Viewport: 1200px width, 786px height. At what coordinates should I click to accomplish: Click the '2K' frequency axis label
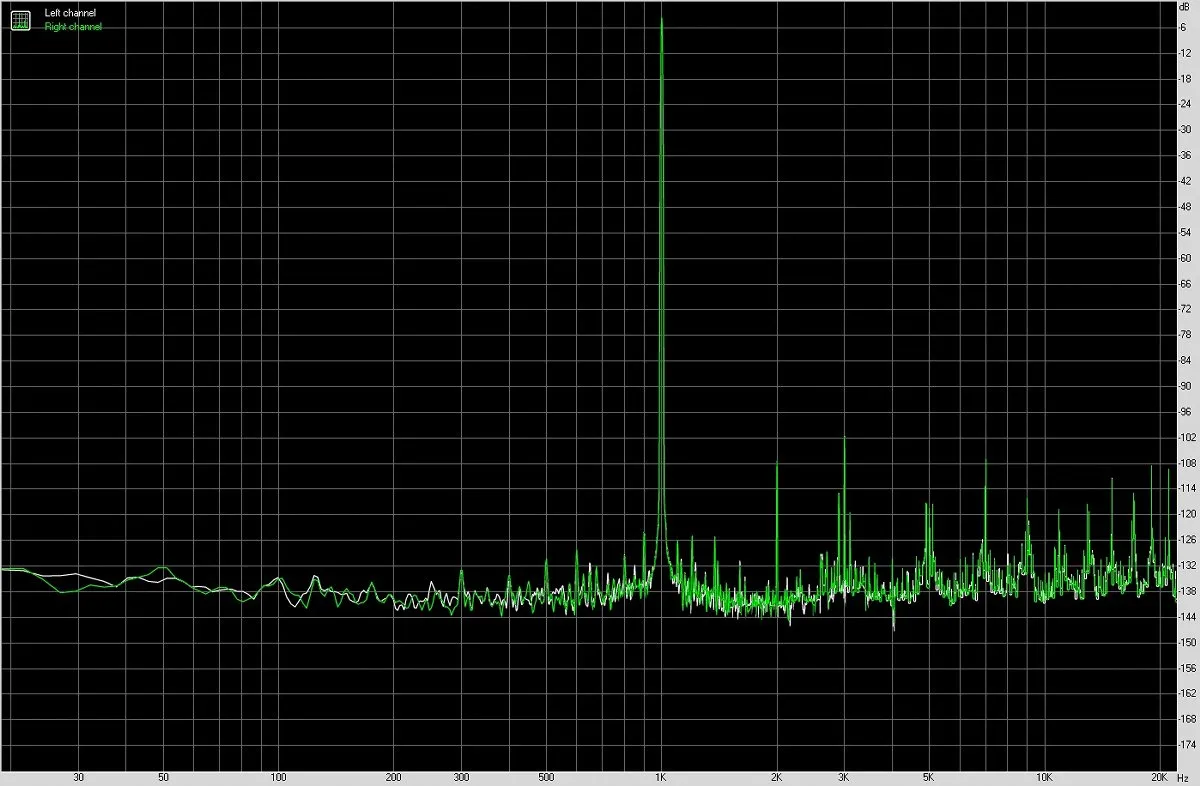[x=777, y=777]
